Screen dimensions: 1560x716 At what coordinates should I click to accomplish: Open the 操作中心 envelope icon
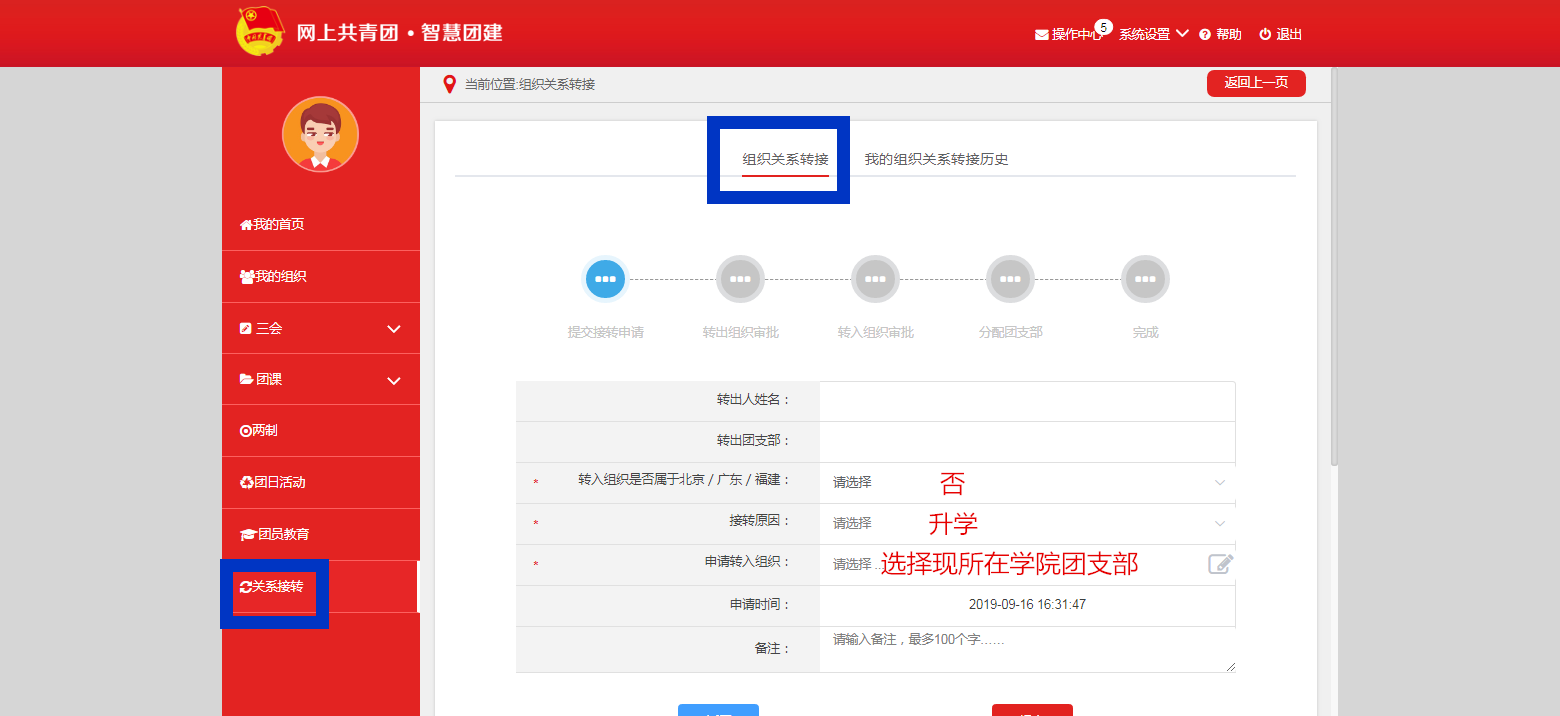tap(1042, 35)
